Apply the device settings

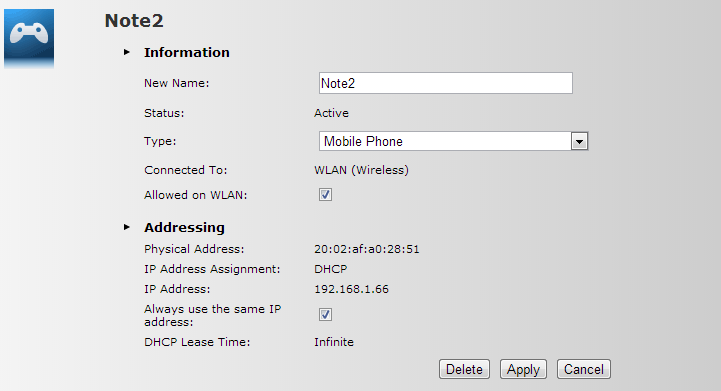pyautogui.click(x=523, y=369)
